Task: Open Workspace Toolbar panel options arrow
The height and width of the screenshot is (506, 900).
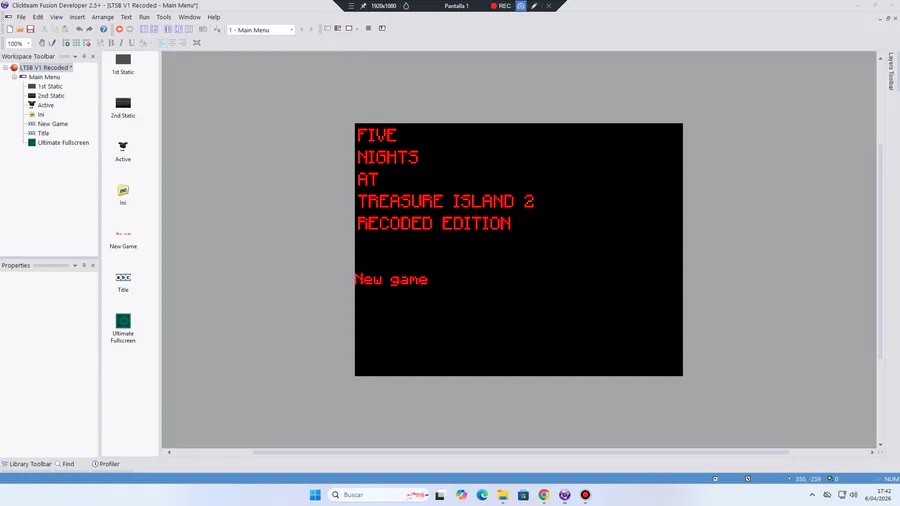Action: pyautogui.click(x=75, y=57)
